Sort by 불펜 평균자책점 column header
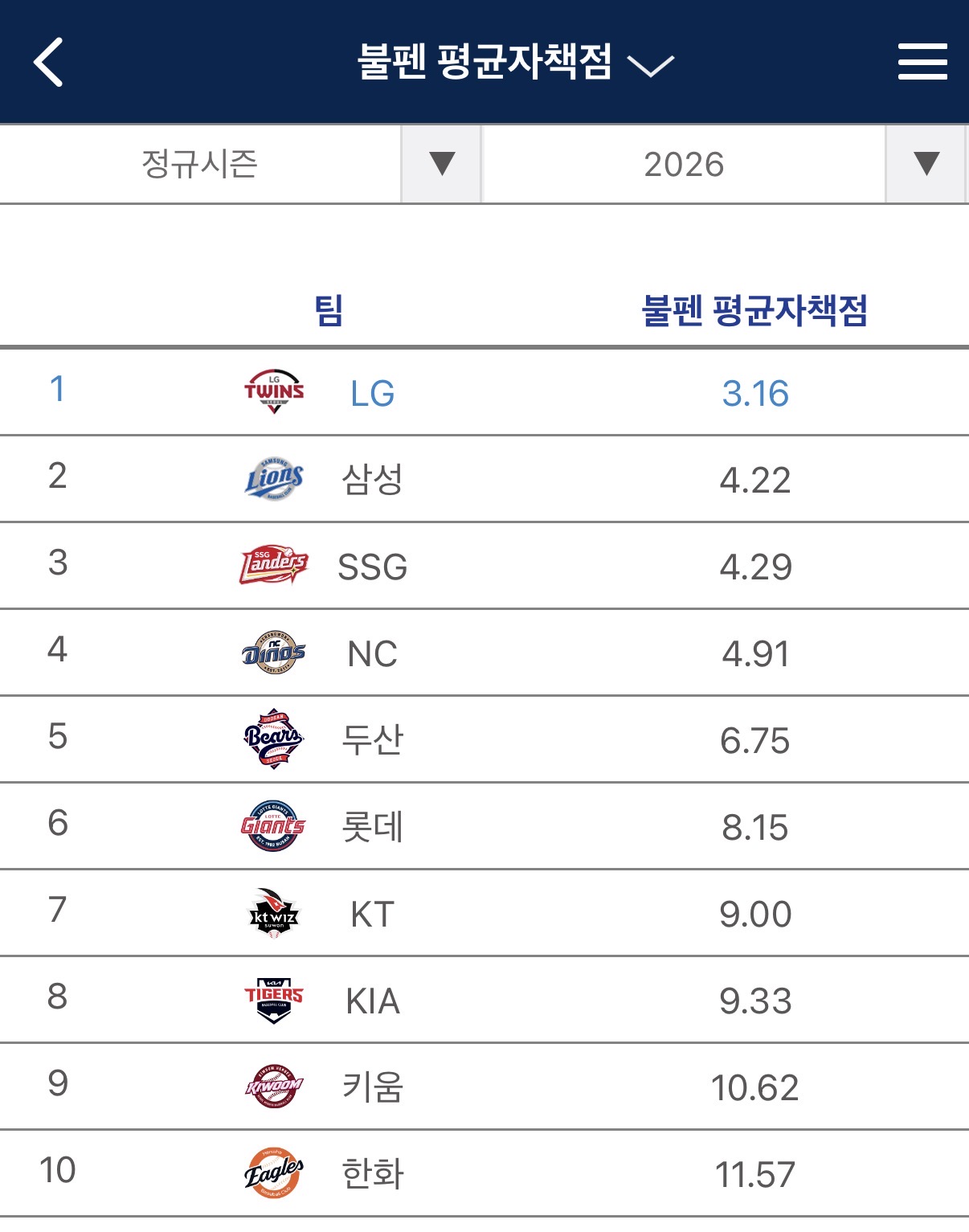The width and height of the screenshot is (969, 1232). (754, 310)
